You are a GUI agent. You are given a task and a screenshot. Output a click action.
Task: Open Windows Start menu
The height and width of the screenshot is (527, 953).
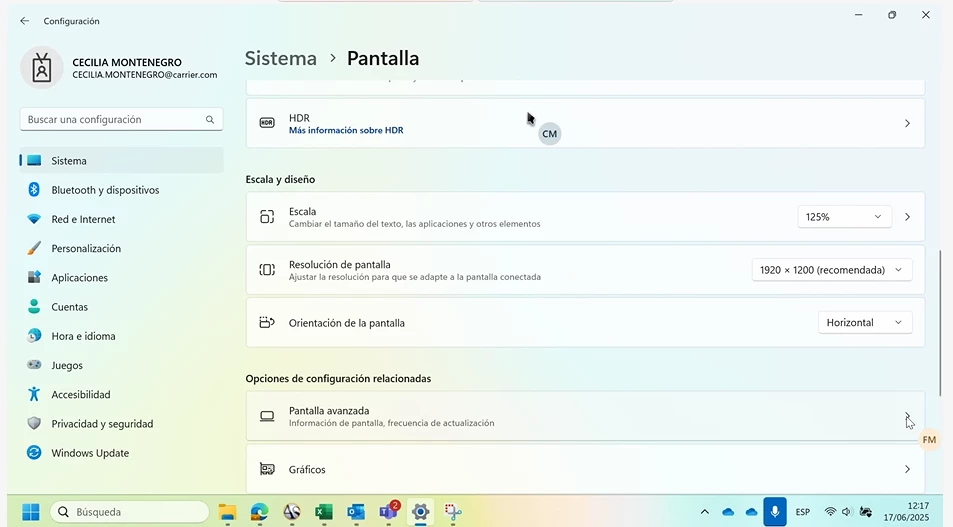pos(30,512)
